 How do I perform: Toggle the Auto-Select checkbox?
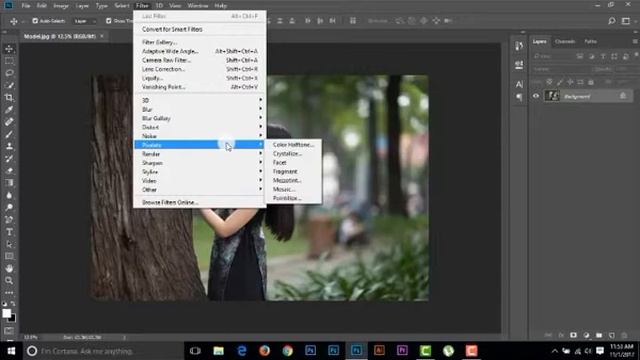tap(35, 21)
